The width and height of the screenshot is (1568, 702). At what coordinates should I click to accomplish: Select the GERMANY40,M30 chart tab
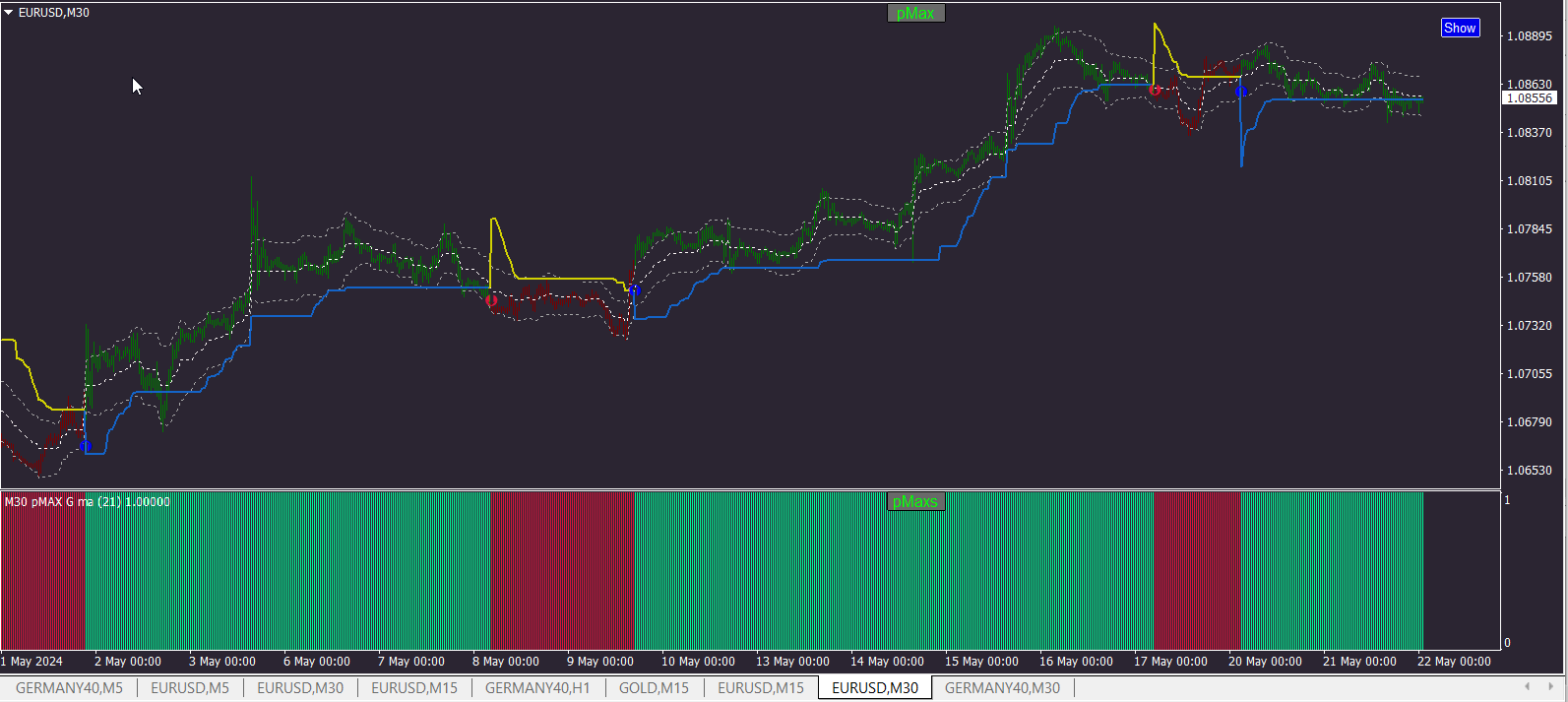[1002, 688]
